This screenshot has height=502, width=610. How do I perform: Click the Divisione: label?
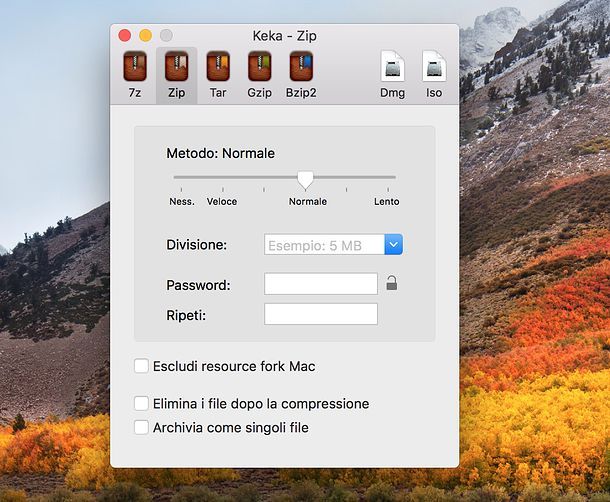point(196,245)
